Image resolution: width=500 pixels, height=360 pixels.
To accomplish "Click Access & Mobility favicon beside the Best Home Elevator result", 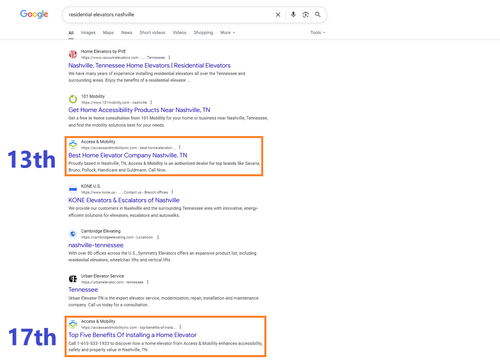I will [x=73, y=144].
